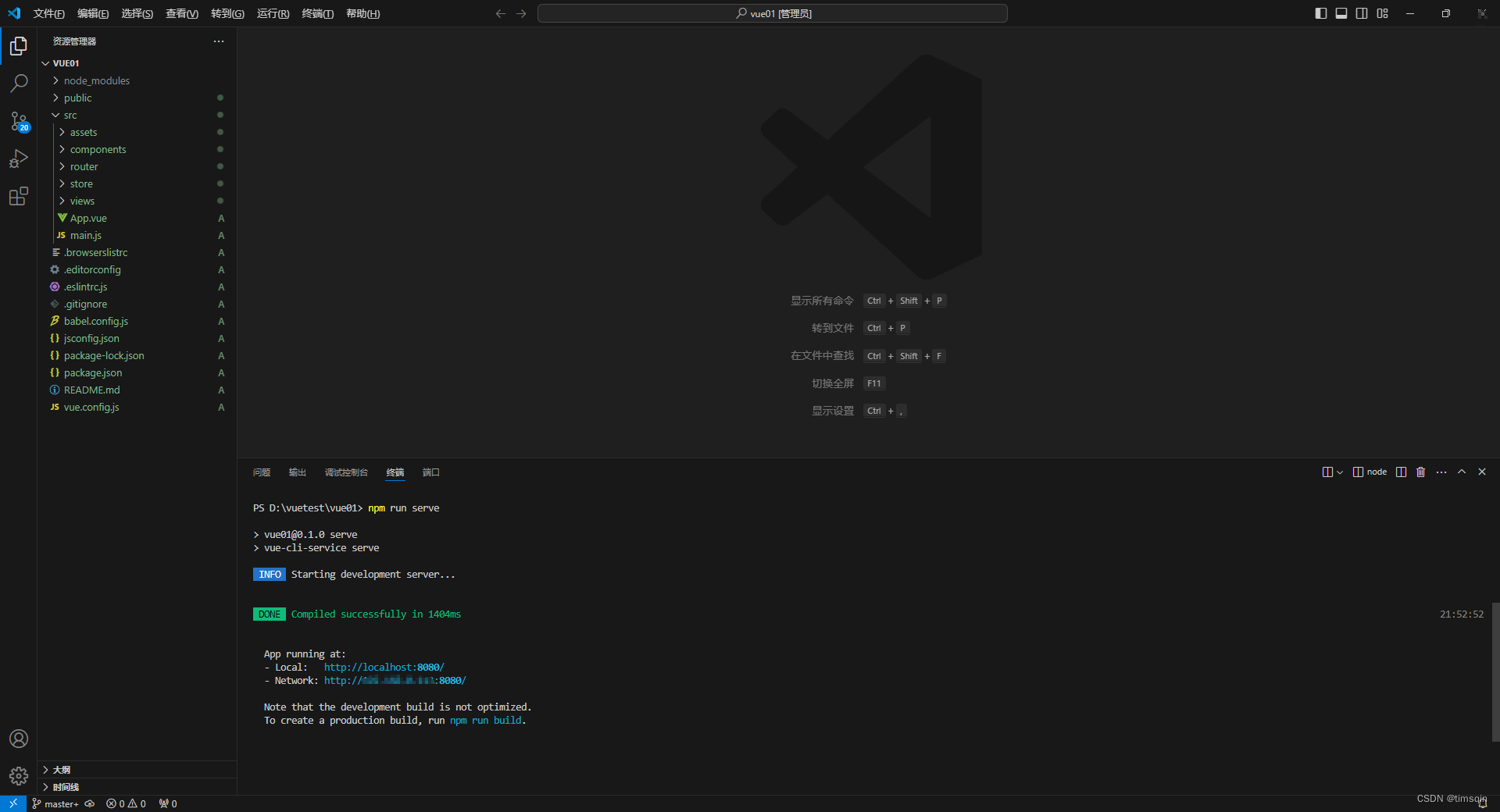Click the eye icon beside master+ in status bar
Image resolution: width=1500 pixels, height=812 pixels.
coord(90,803)
